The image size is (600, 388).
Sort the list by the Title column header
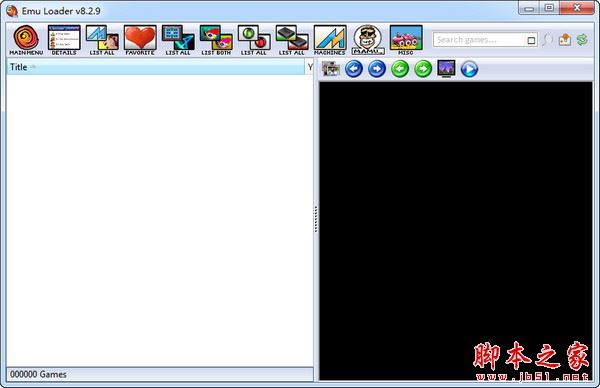click(x=155, y=67)
